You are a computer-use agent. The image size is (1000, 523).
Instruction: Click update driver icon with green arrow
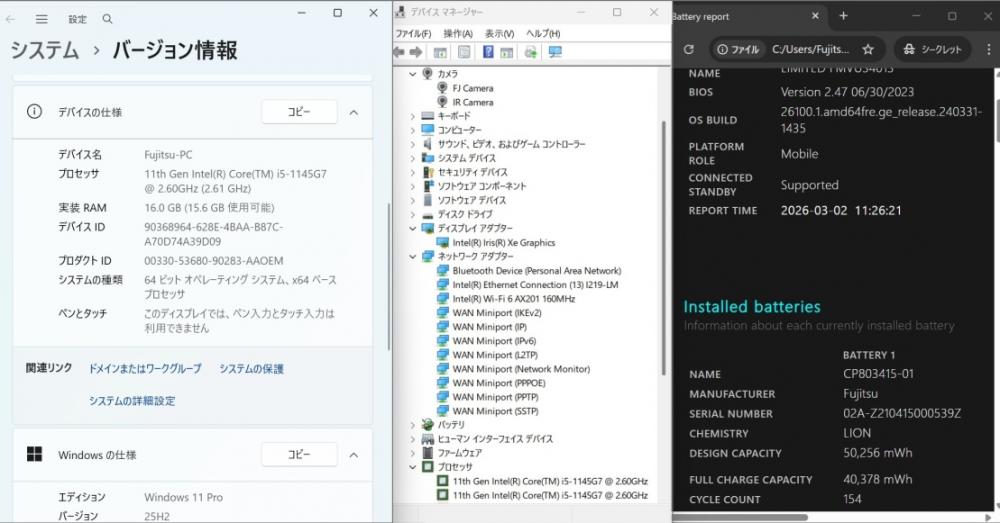point(531,52)
